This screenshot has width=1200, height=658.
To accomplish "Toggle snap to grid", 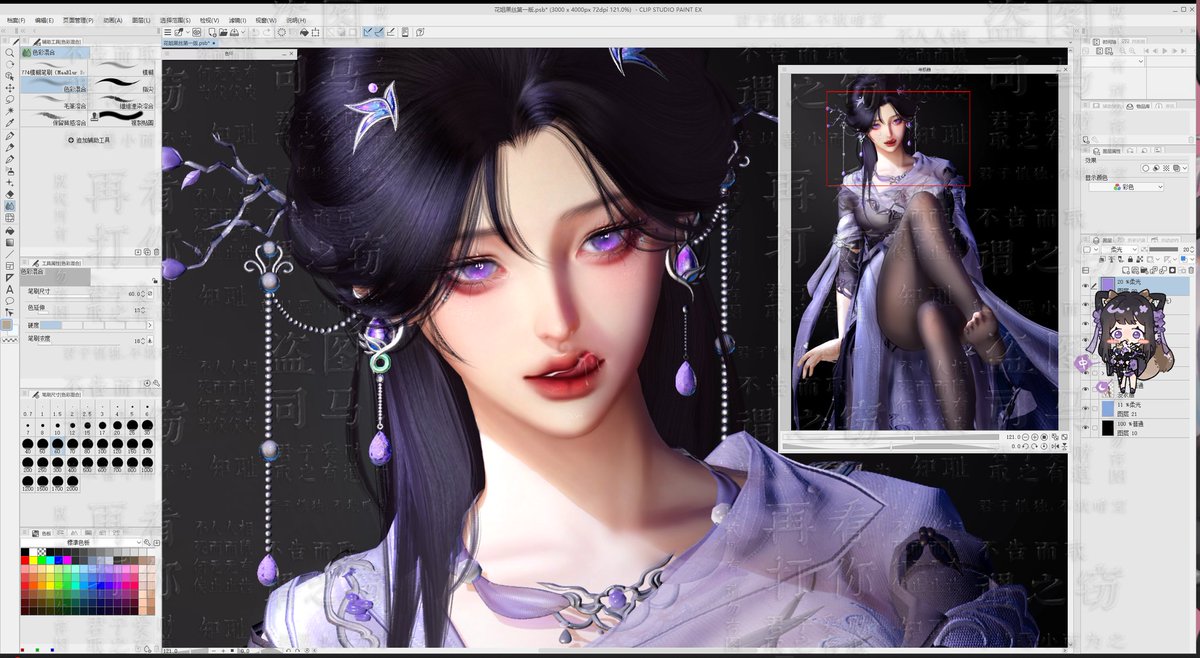I will point(391,32).
